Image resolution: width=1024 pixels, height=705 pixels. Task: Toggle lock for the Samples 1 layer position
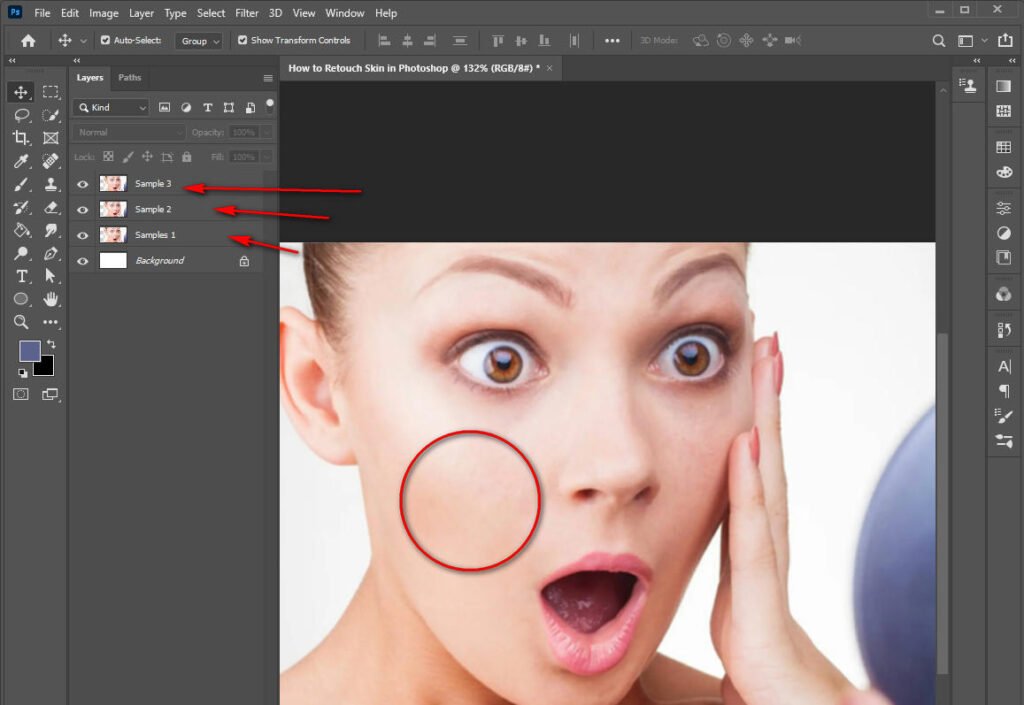click(148, 156)
